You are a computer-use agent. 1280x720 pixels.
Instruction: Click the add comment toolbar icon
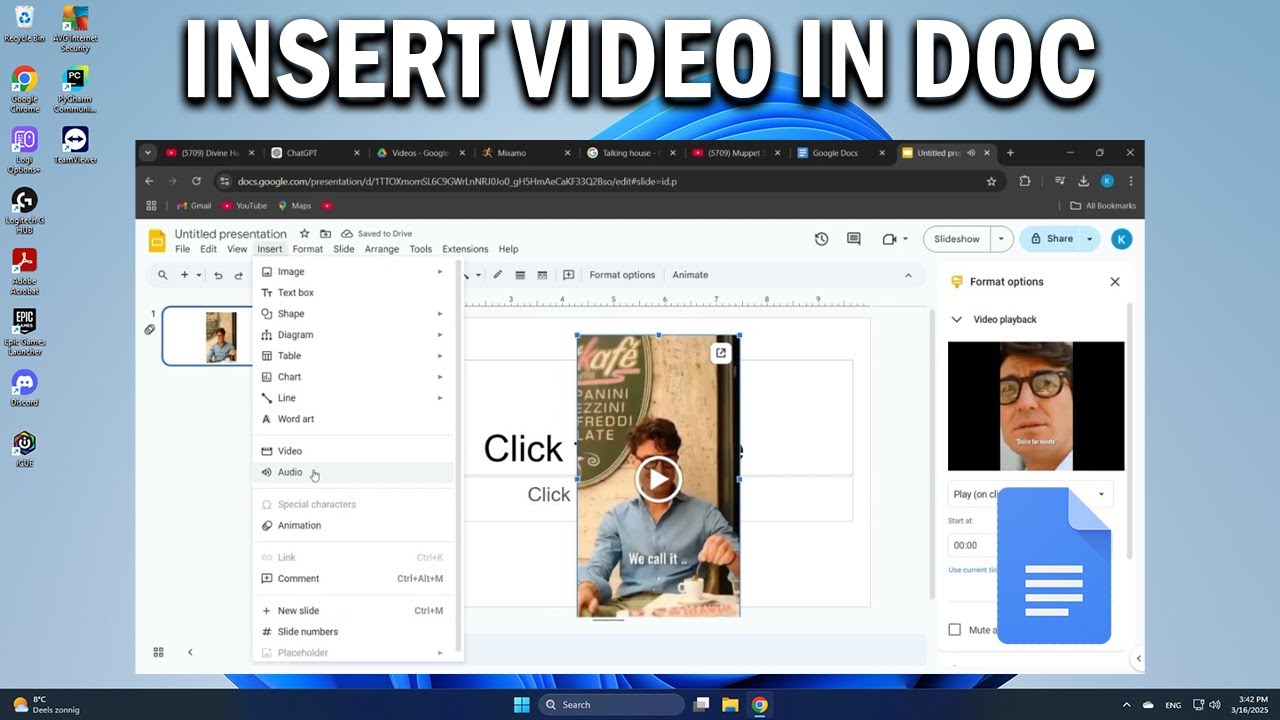pyautogui.click(x=568, y=275)
